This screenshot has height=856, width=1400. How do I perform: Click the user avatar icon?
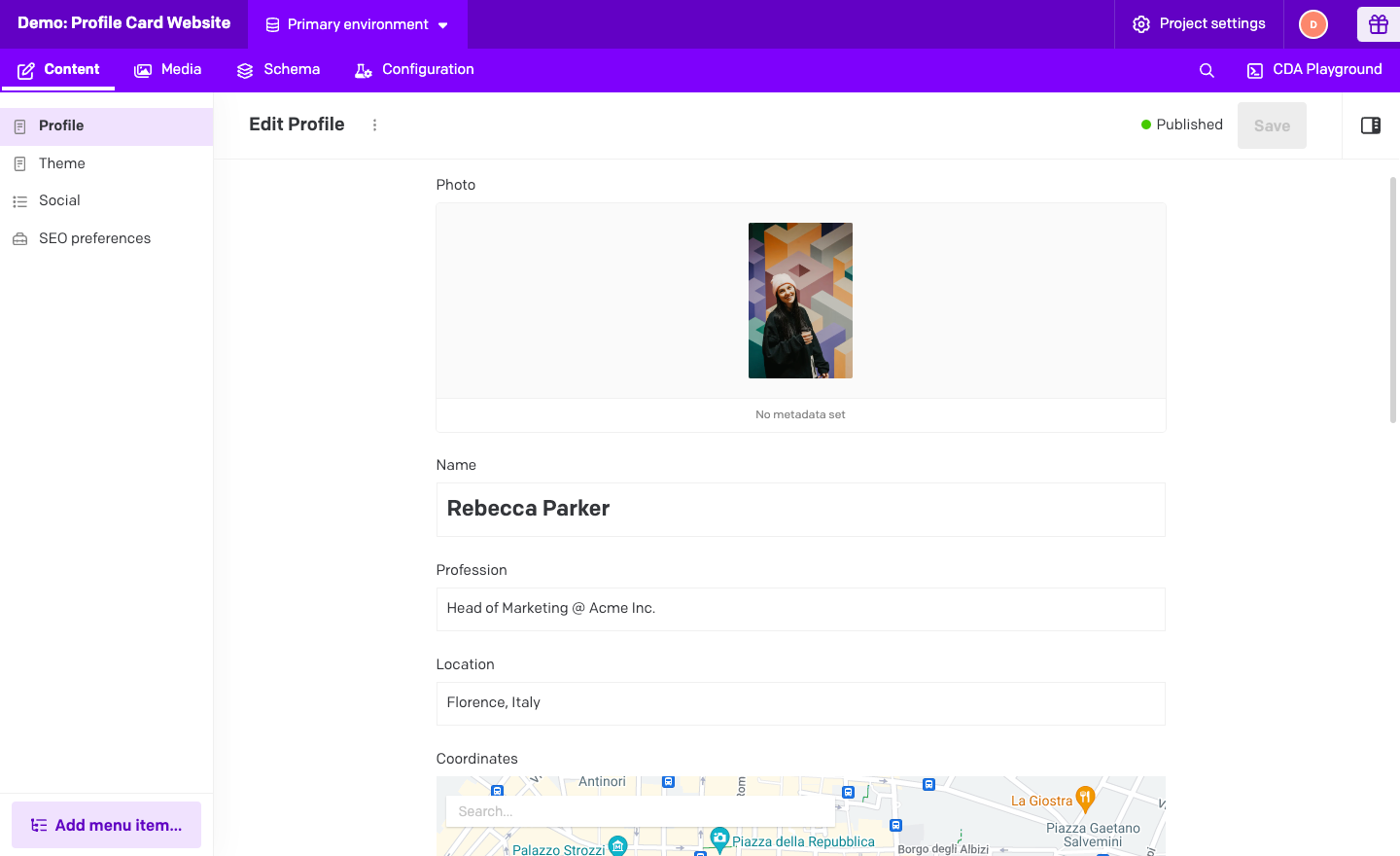(1312, 24)
